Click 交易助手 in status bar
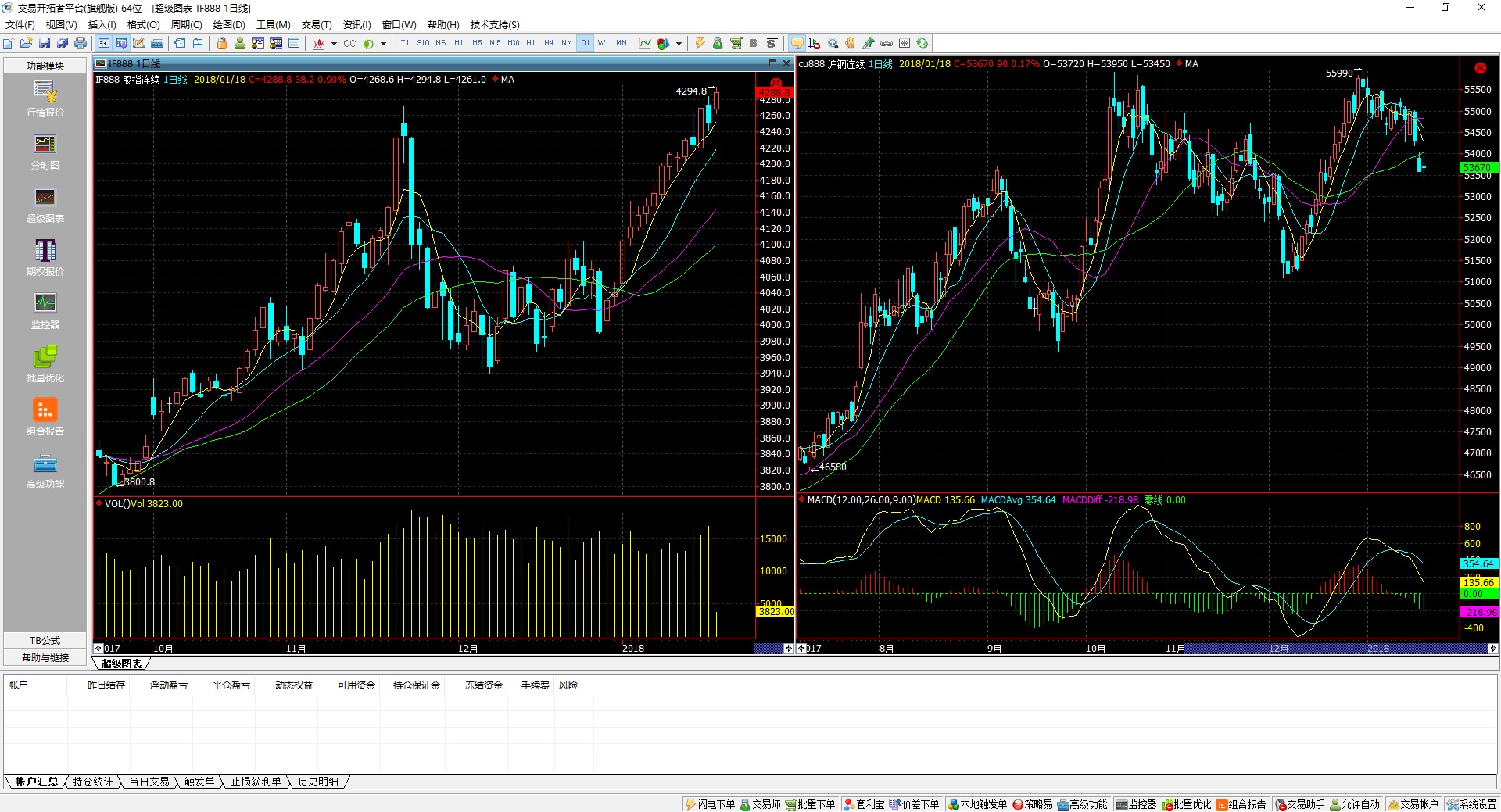 [1300, 804]
